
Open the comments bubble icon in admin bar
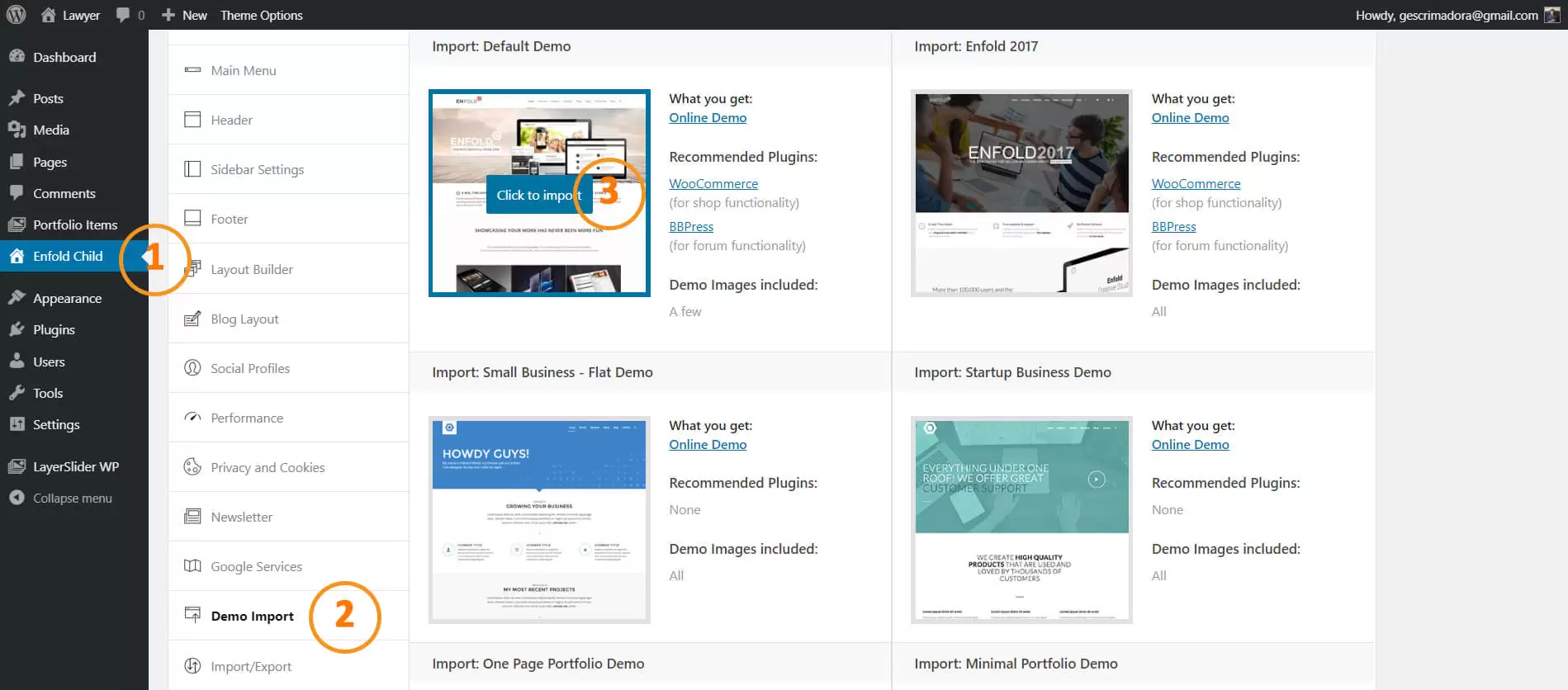point(123,15)
